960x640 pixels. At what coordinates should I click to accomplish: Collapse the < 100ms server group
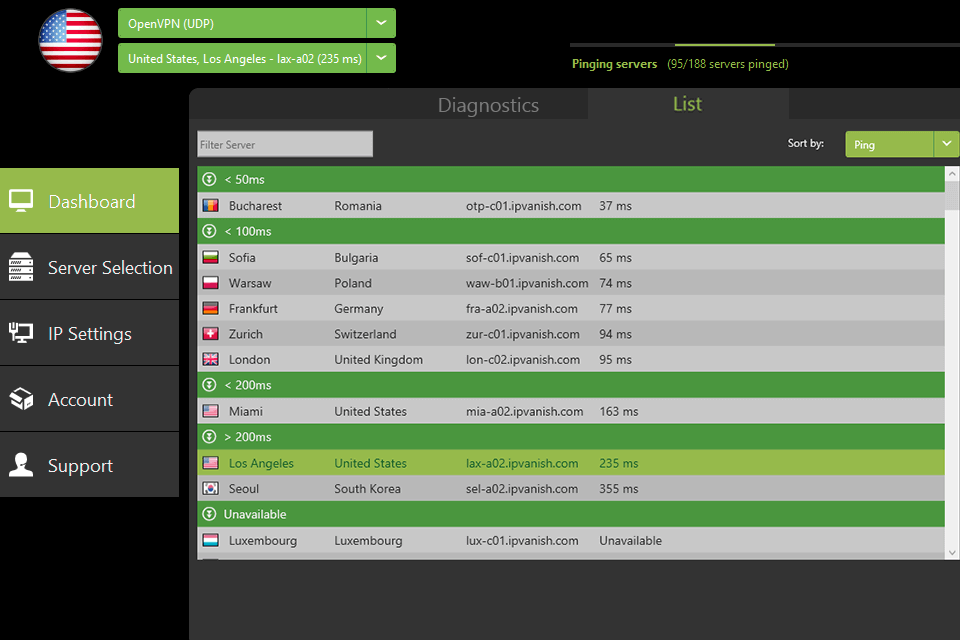pos(209,231)
